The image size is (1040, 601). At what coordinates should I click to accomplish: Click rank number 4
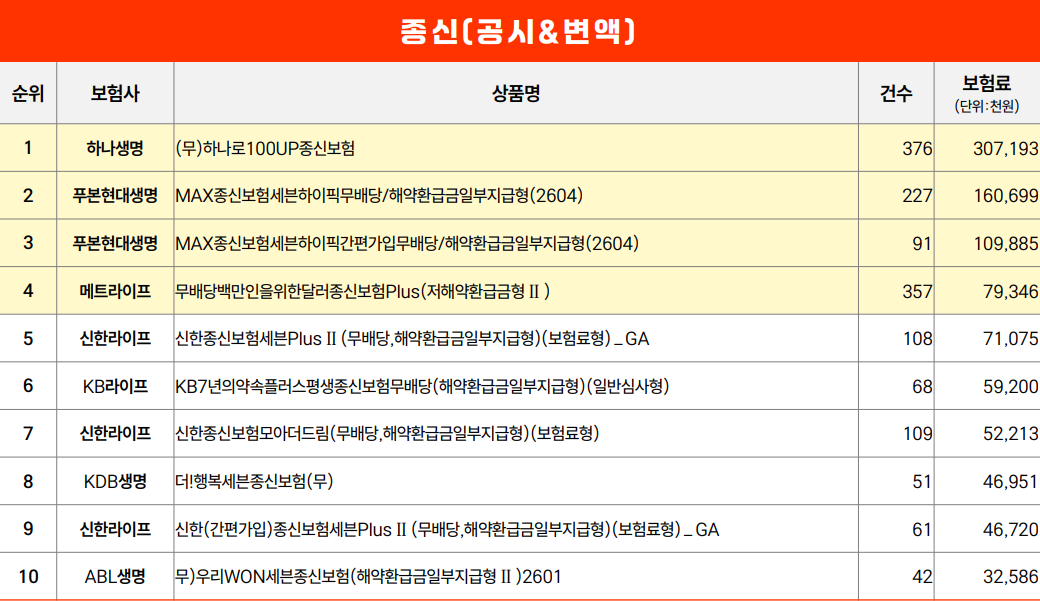[x=28, y=291]
